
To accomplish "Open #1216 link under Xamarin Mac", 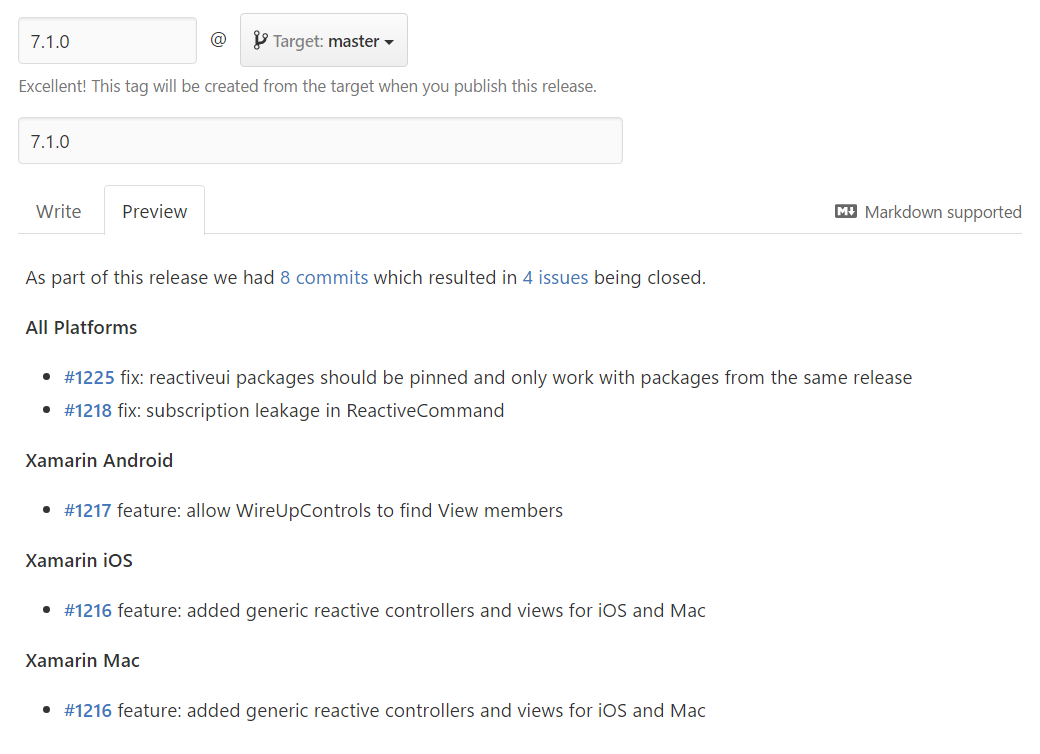I will [88, 711].
